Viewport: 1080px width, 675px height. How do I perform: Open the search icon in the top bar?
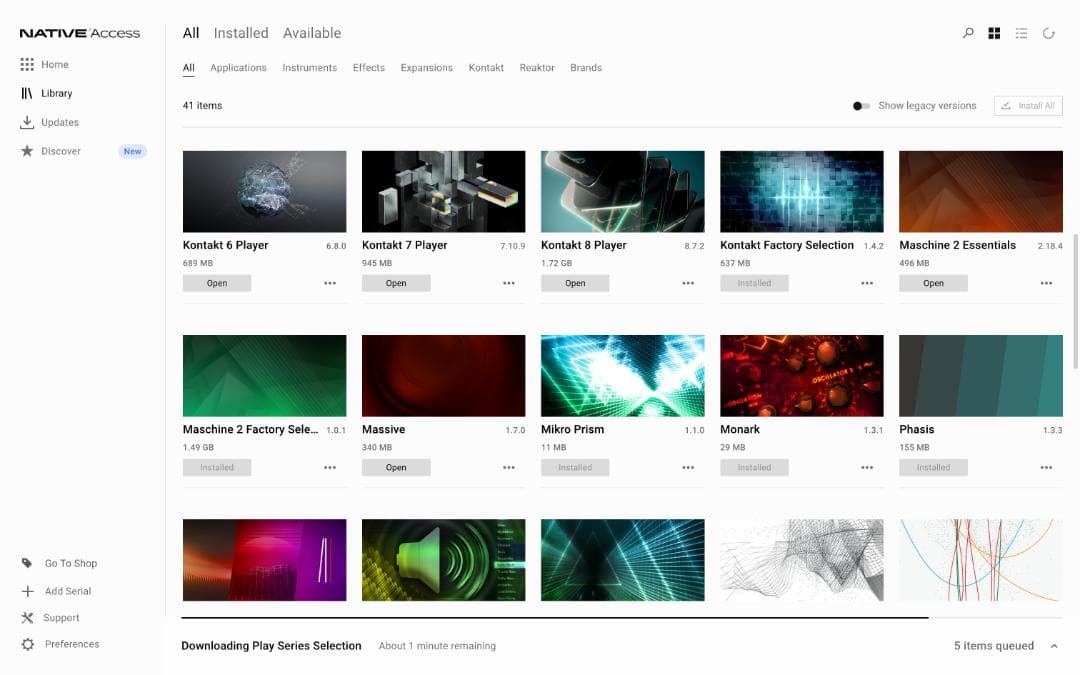[x=968, y=32]
